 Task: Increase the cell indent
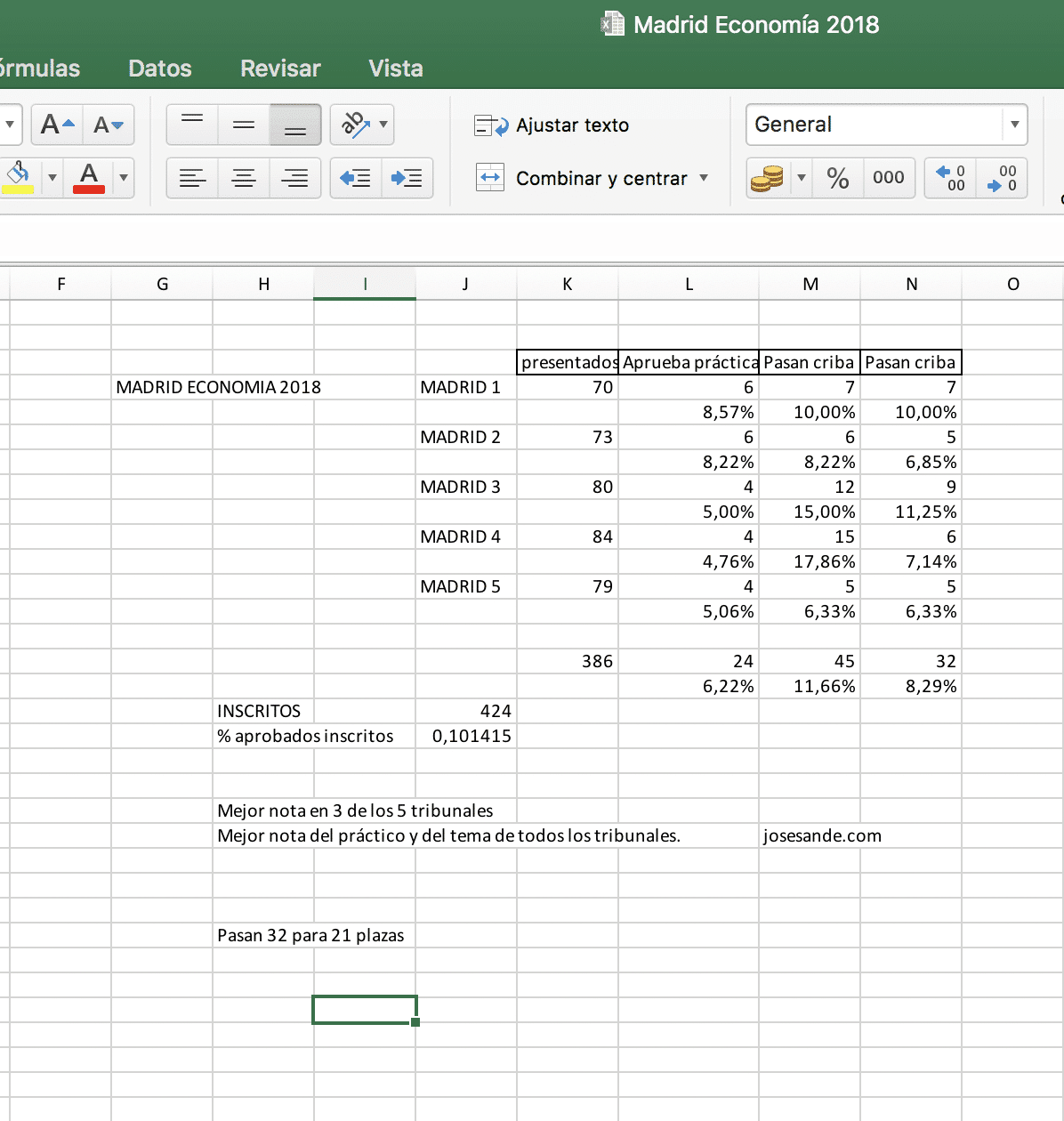point(407,178)
